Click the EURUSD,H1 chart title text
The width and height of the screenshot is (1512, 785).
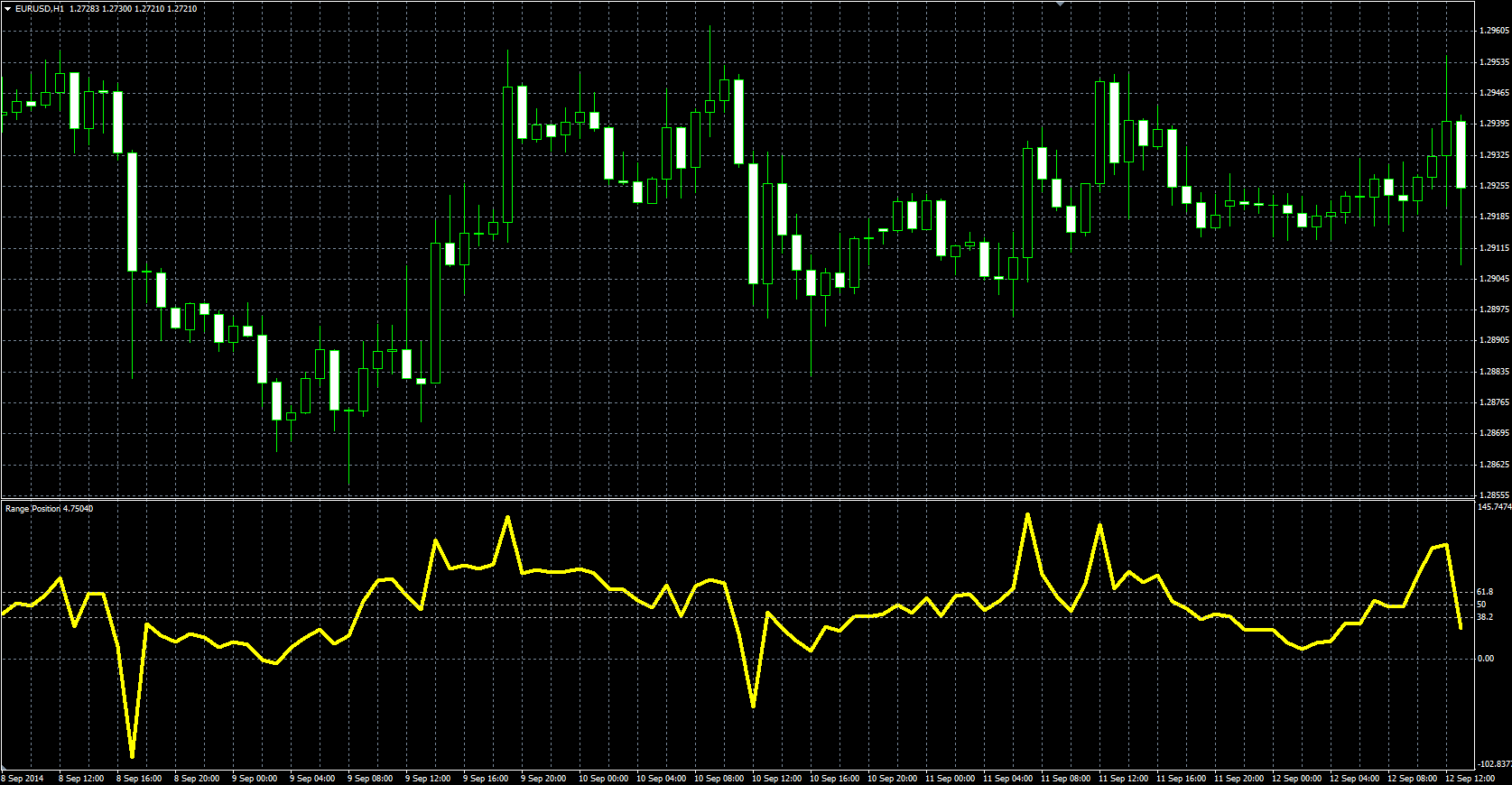pyautogui.click(x=40, y=8)
